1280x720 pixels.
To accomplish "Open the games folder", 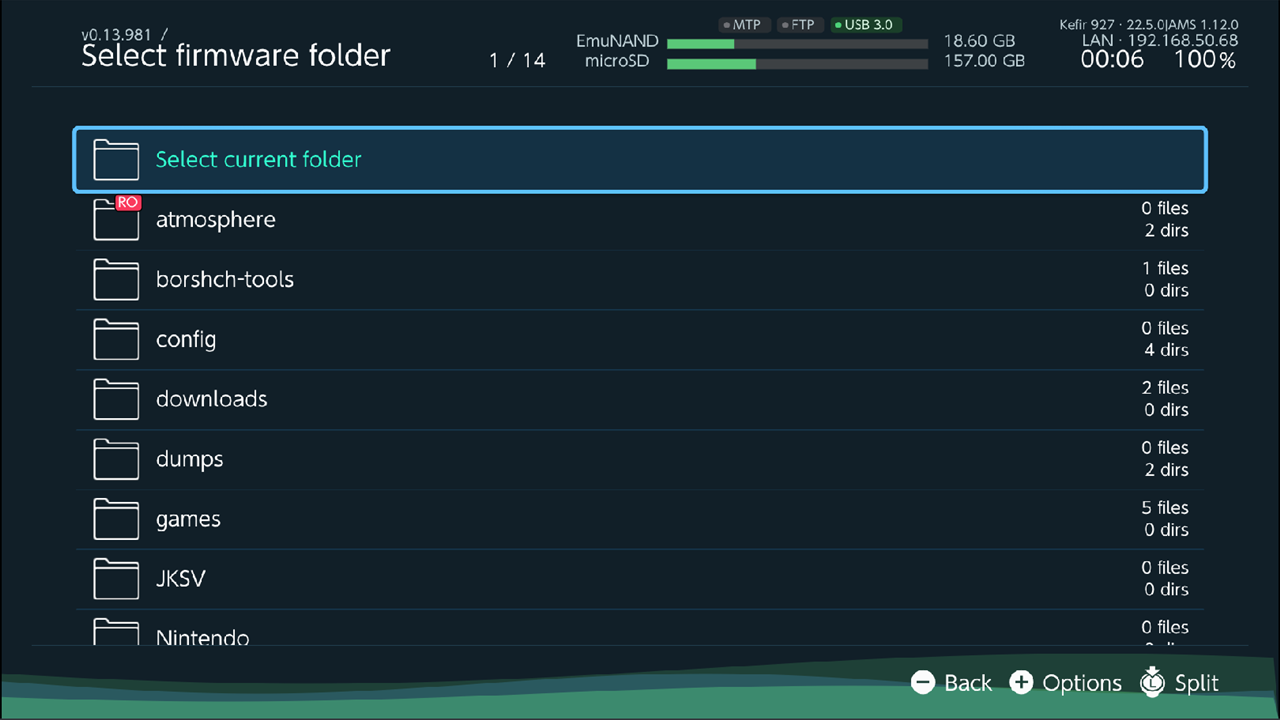I will [x=640, y=520].
